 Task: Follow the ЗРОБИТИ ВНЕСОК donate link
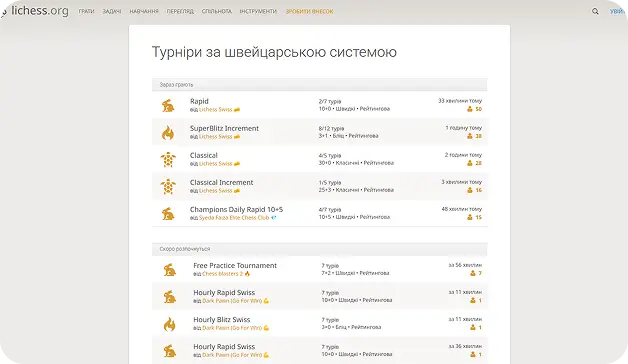click(309, 12)
